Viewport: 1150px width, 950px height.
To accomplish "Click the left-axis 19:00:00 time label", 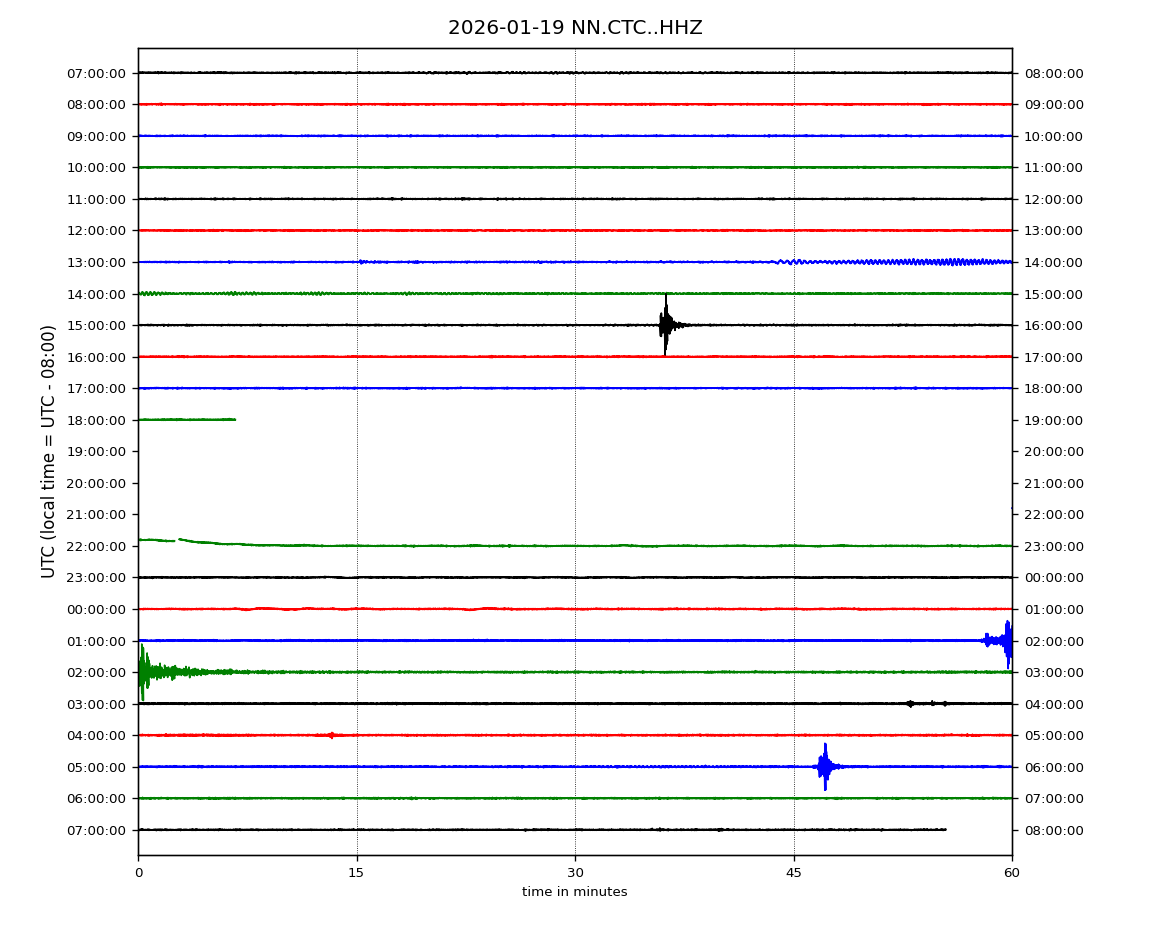I will tap(96, 451).
